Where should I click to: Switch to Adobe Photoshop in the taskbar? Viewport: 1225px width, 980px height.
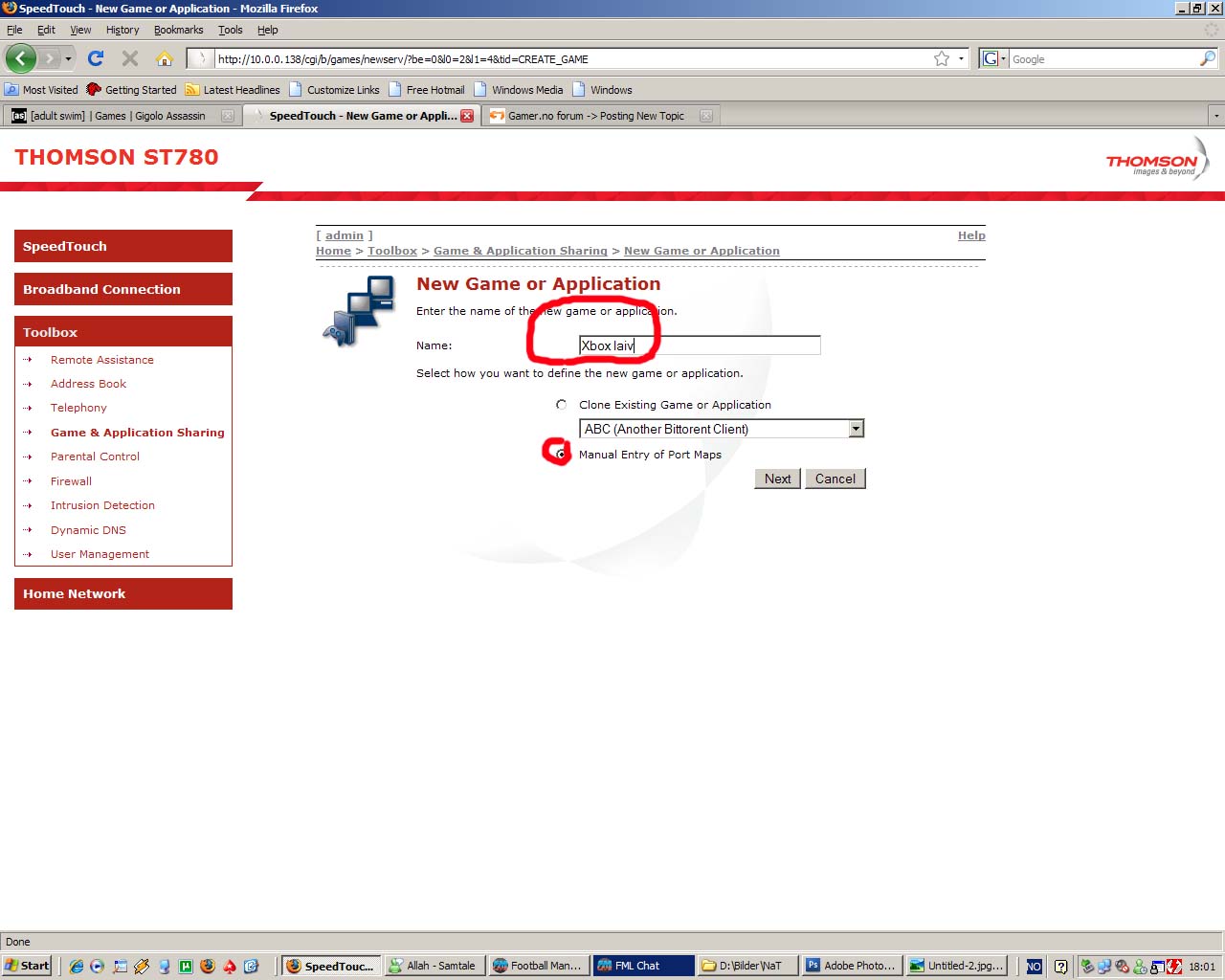(x=852, y=966)
